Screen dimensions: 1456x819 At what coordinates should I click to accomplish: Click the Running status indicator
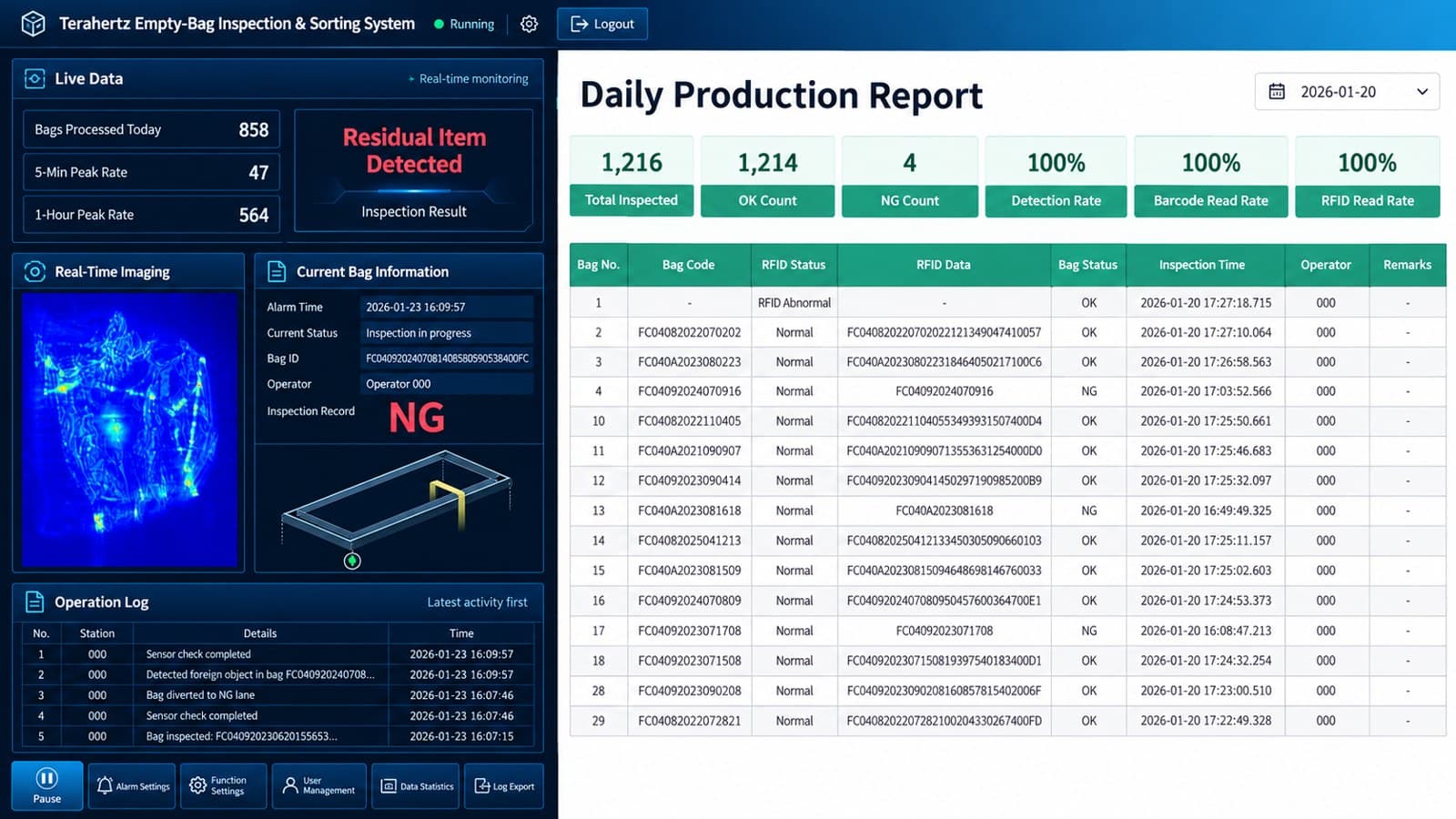464,25
